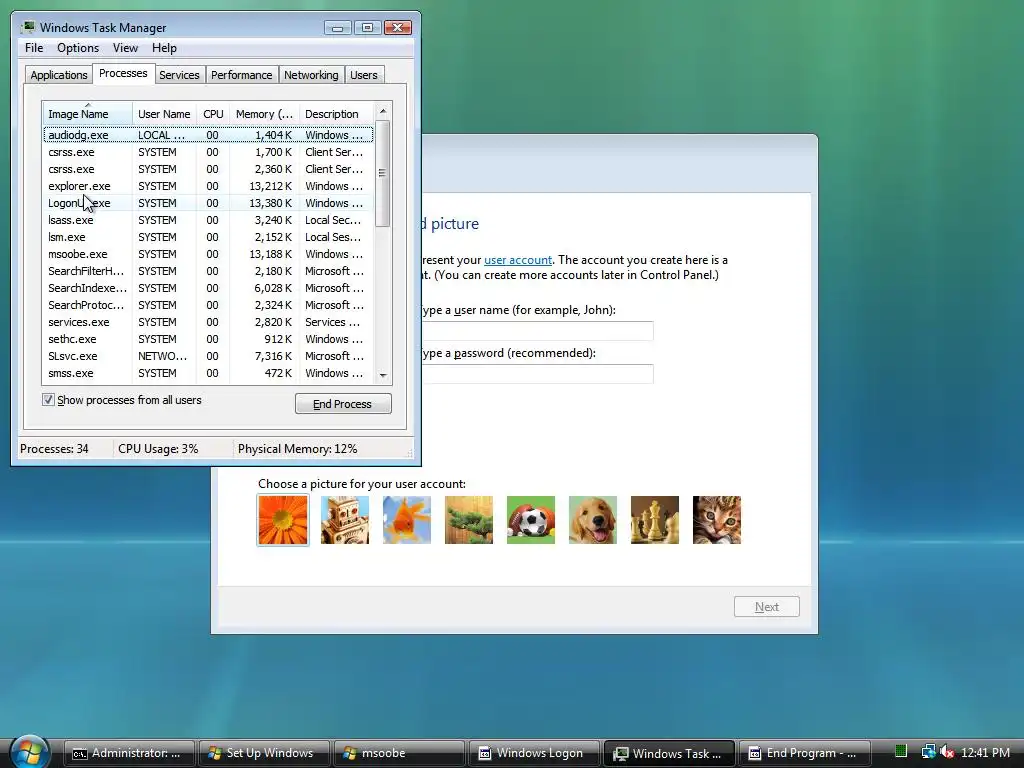Click the Processes tab

coord(123,73)
